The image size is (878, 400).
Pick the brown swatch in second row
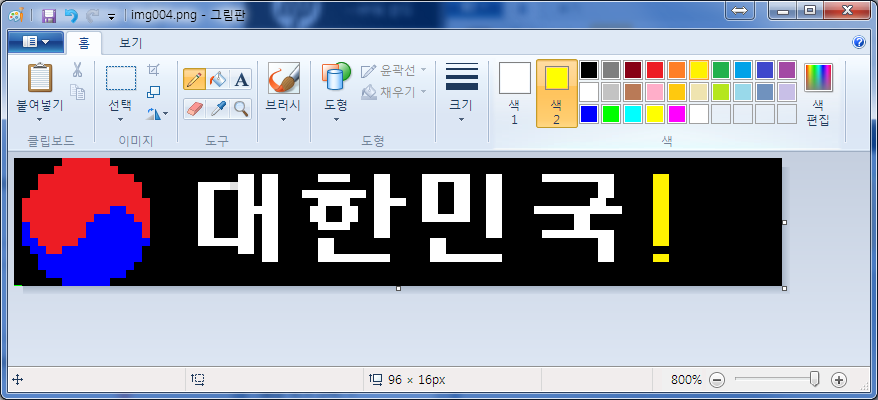click(633, 92)
